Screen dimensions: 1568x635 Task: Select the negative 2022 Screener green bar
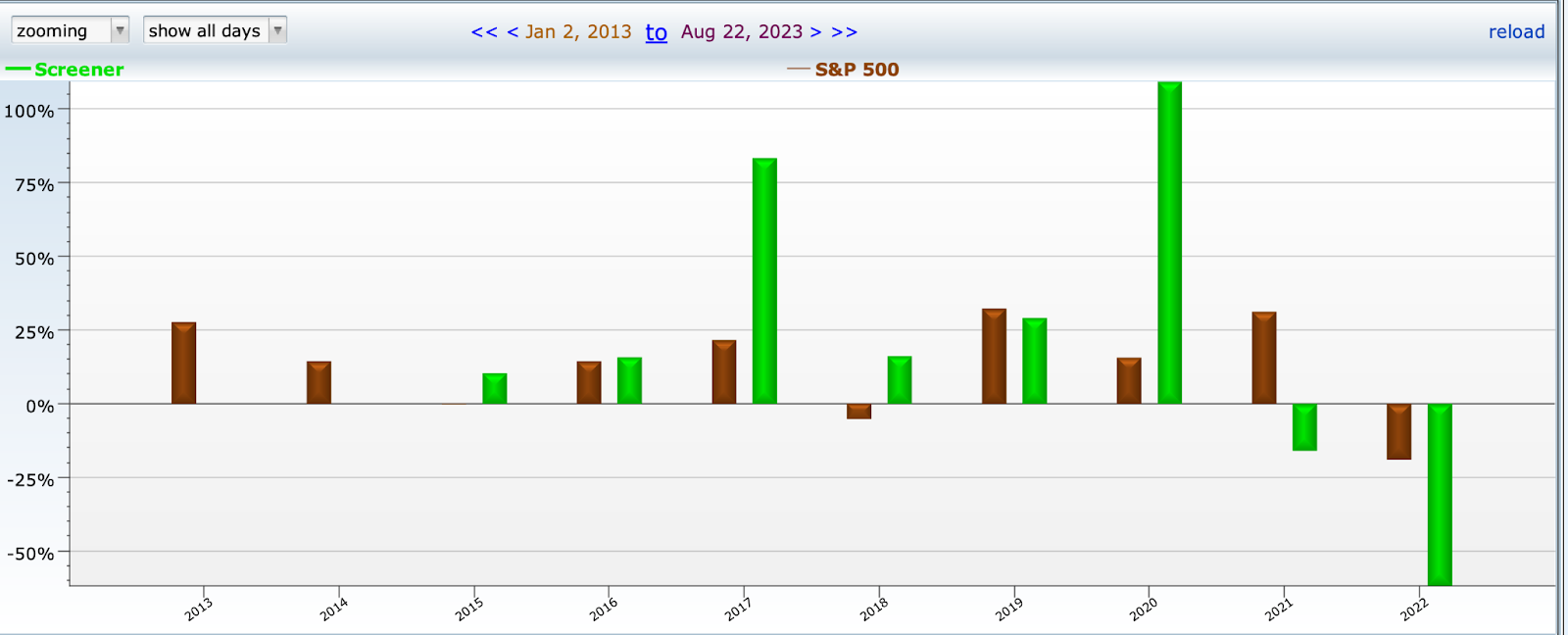1440,495
